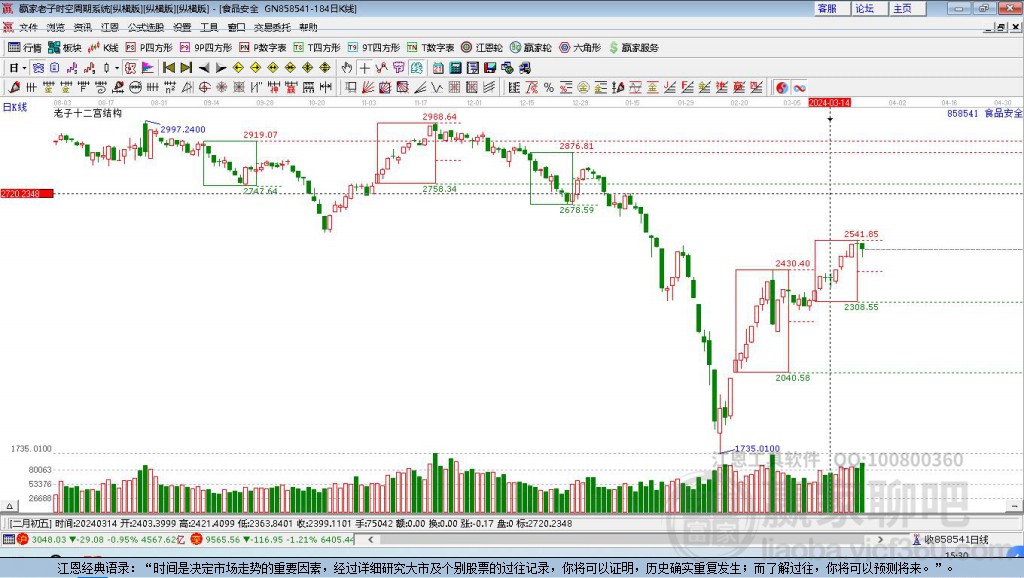
Task: Open the 文件 menu
Action: [x=28, y=27]
